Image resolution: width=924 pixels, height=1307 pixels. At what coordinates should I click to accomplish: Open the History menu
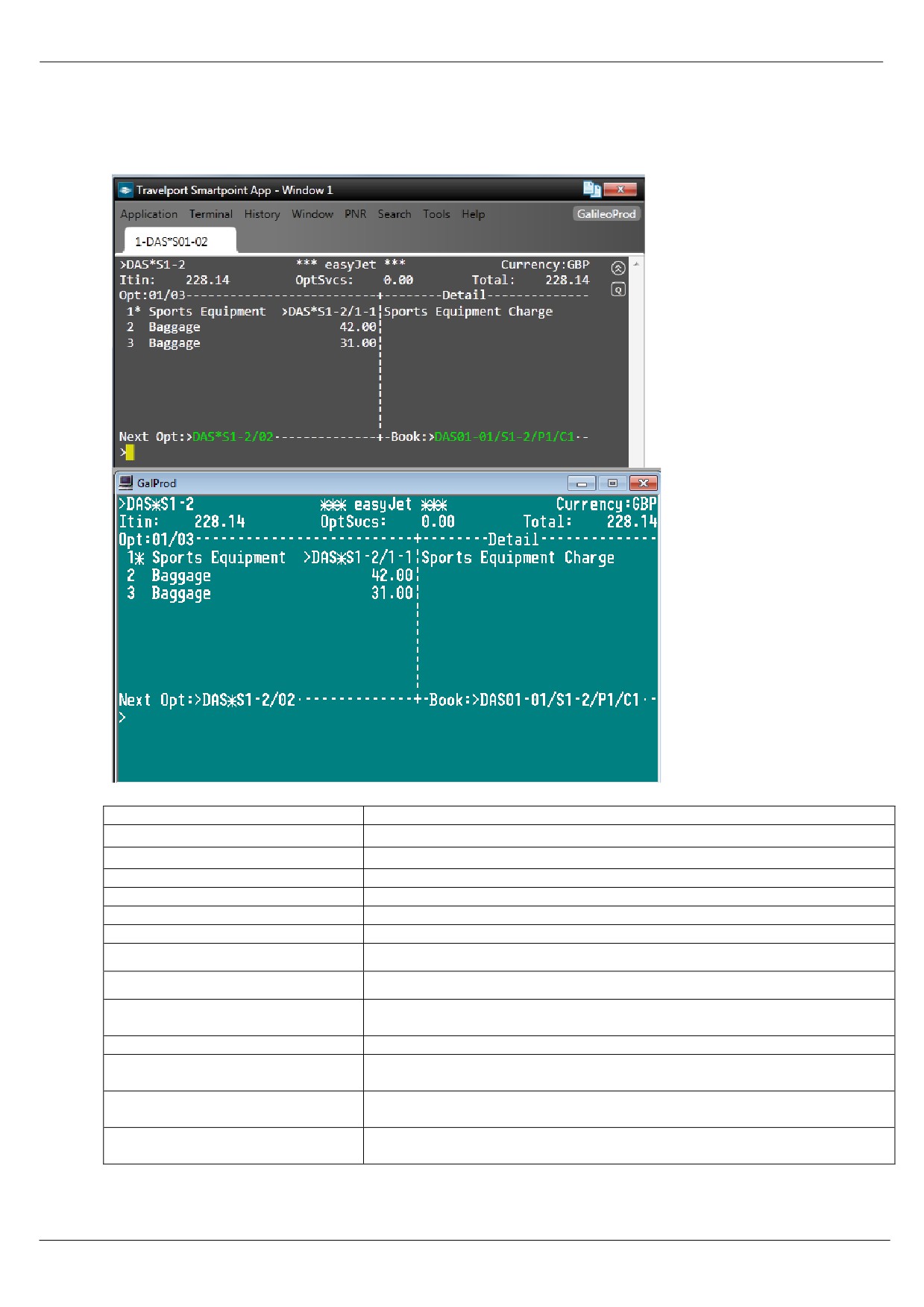pos(262,214)
